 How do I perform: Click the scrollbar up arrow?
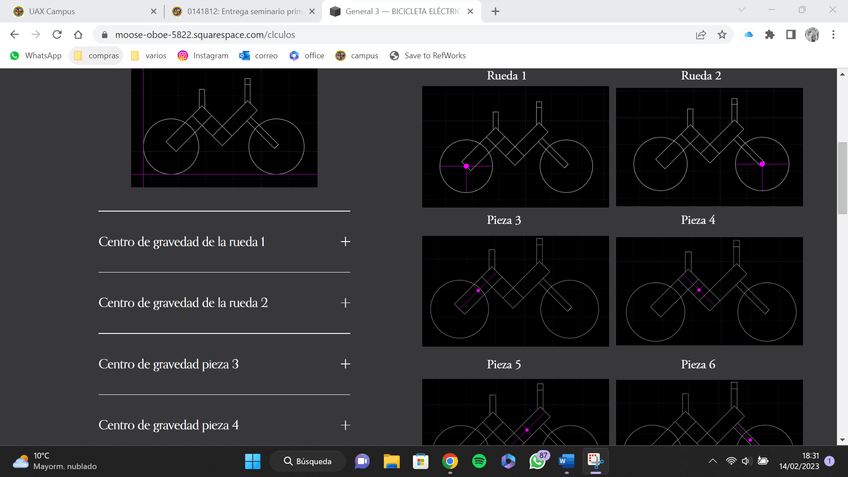point(843,74)
